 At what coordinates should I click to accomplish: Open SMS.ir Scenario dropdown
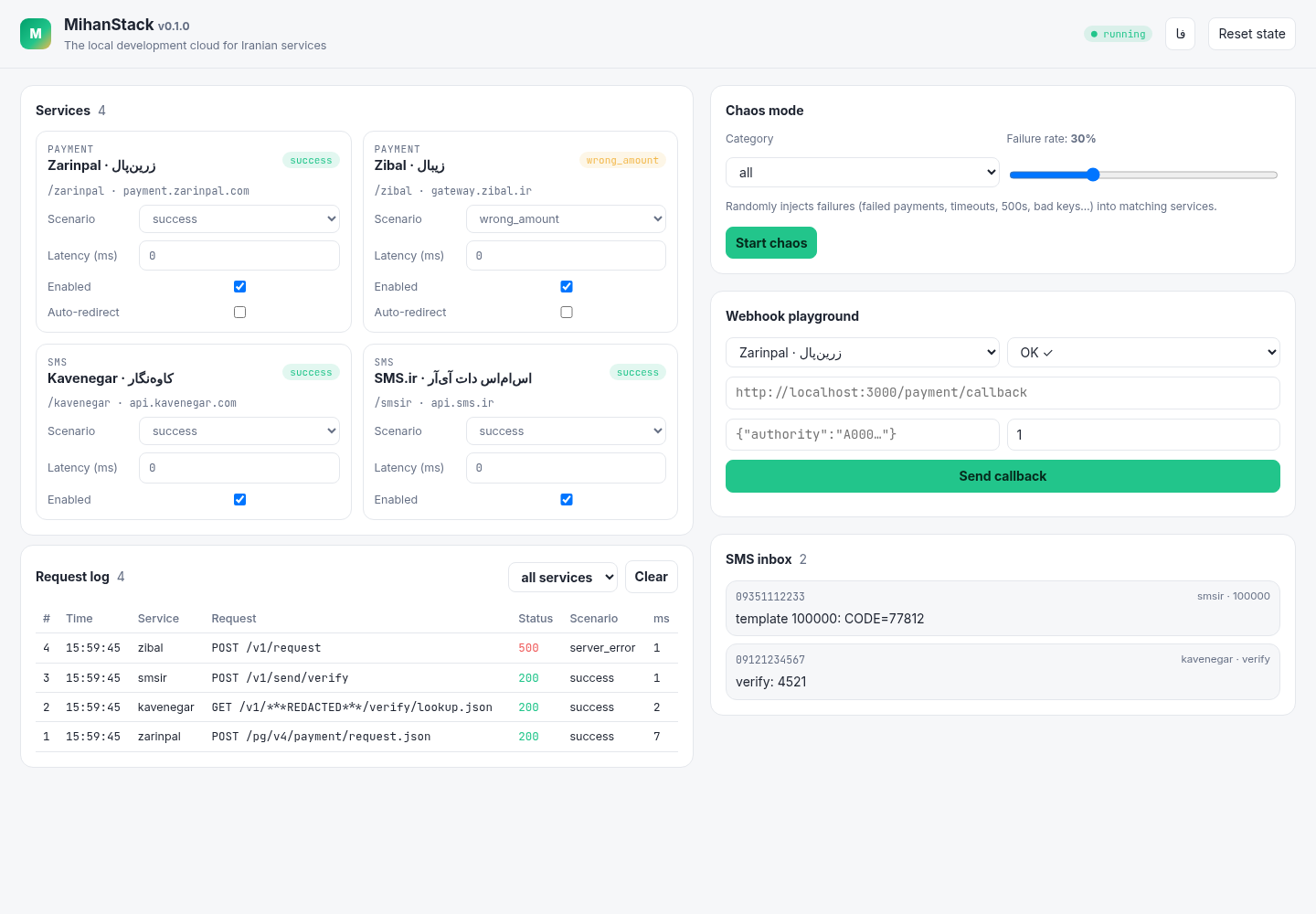(x=566, y=431)
